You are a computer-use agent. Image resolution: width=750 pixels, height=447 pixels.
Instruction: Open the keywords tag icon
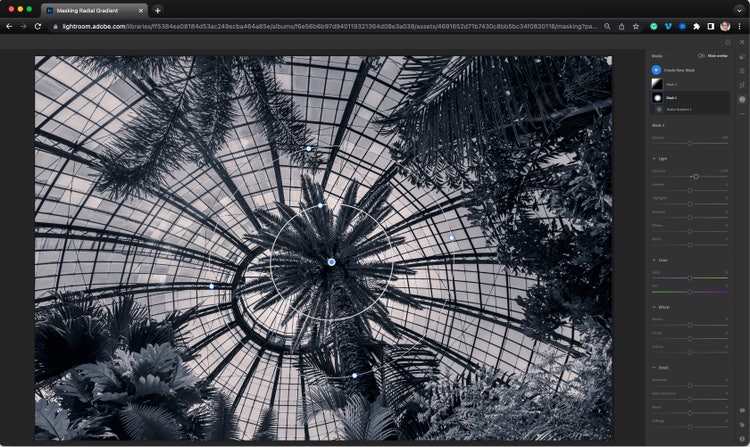742,425
